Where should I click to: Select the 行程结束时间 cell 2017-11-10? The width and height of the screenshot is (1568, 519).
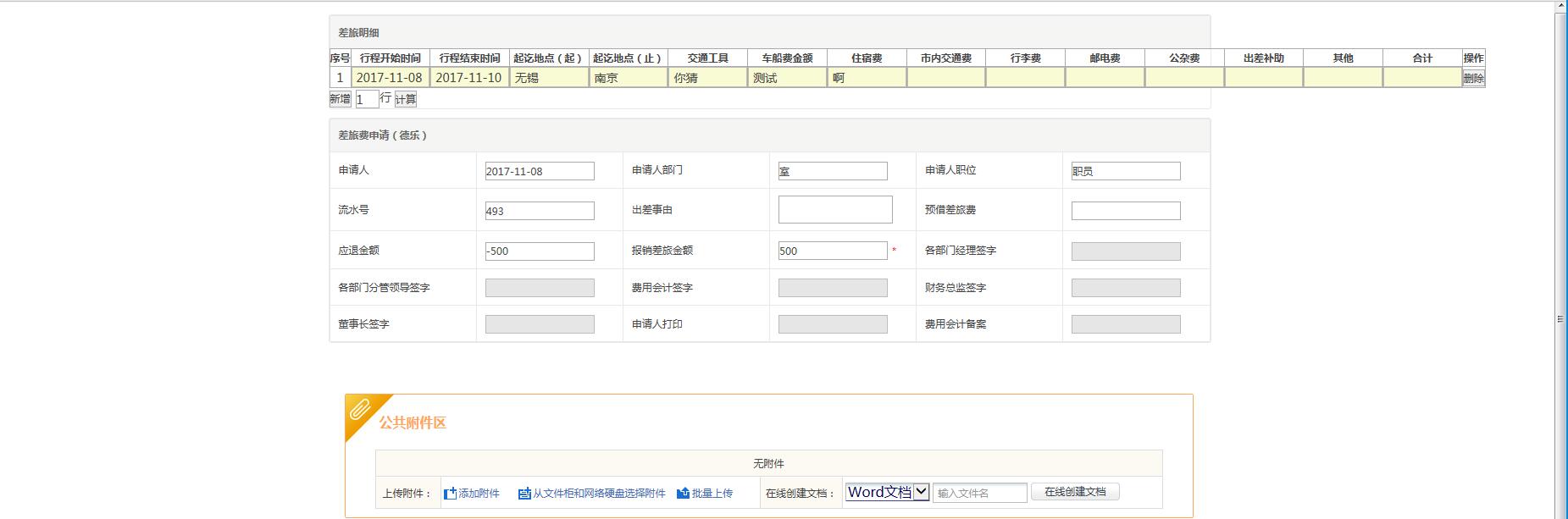(x=468, y=78)
